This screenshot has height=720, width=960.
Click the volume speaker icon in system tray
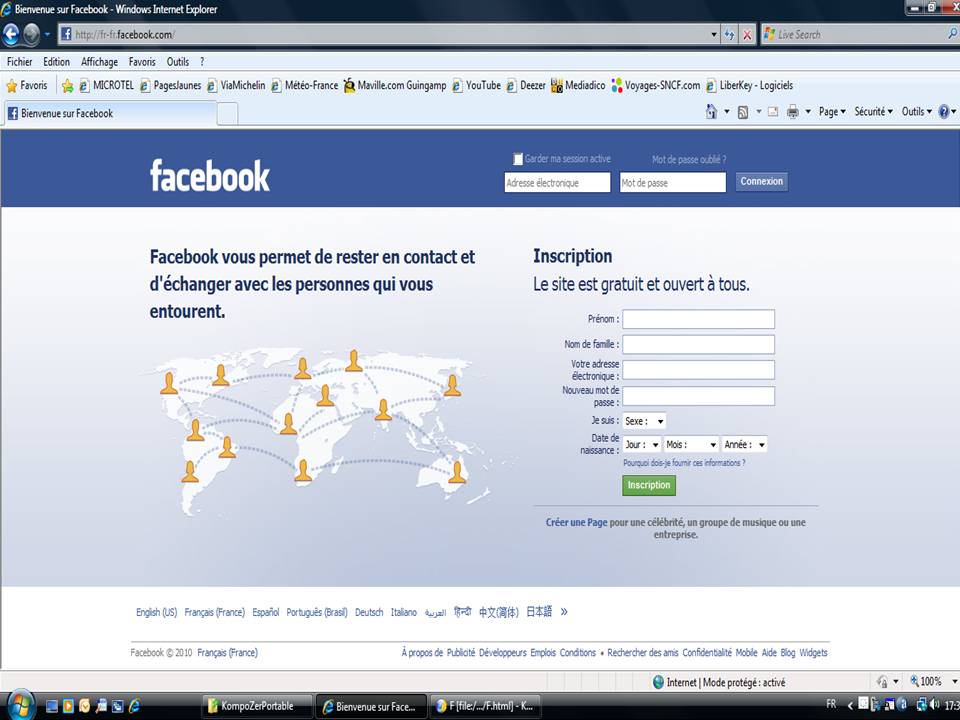(936, 705)
